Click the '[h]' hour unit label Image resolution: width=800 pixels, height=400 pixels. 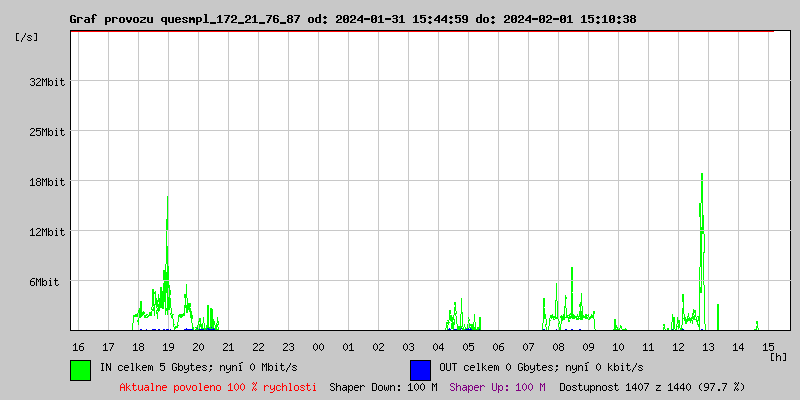coord(778,356)
